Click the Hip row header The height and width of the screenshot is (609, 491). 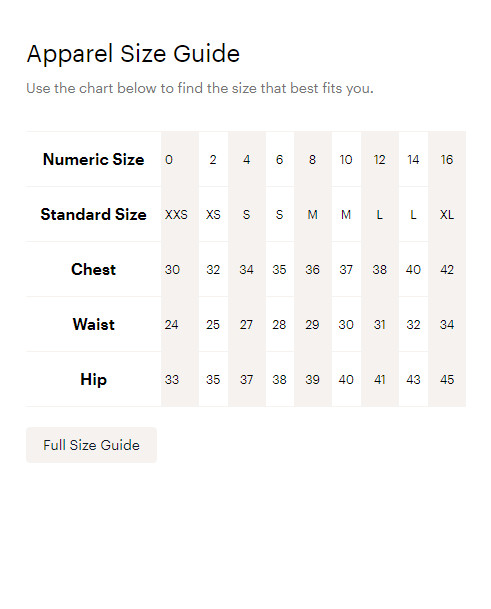[x=94, y=379]
